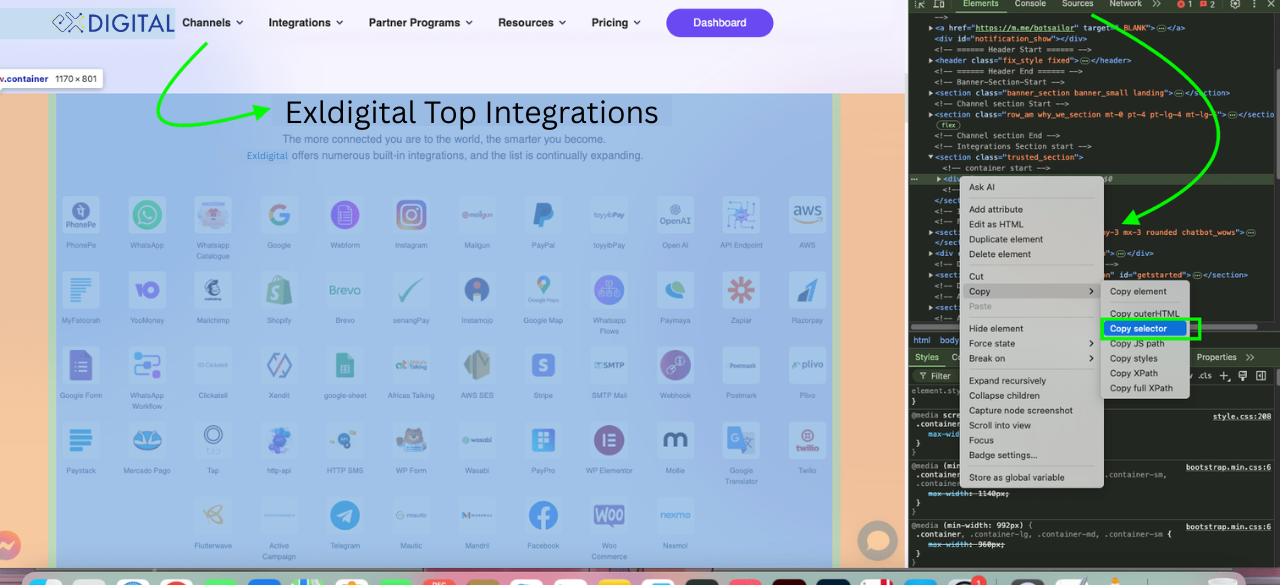Select the Shopify integration icon
The height and width of the screenshot is (585, 1280).
click(279, 290)
